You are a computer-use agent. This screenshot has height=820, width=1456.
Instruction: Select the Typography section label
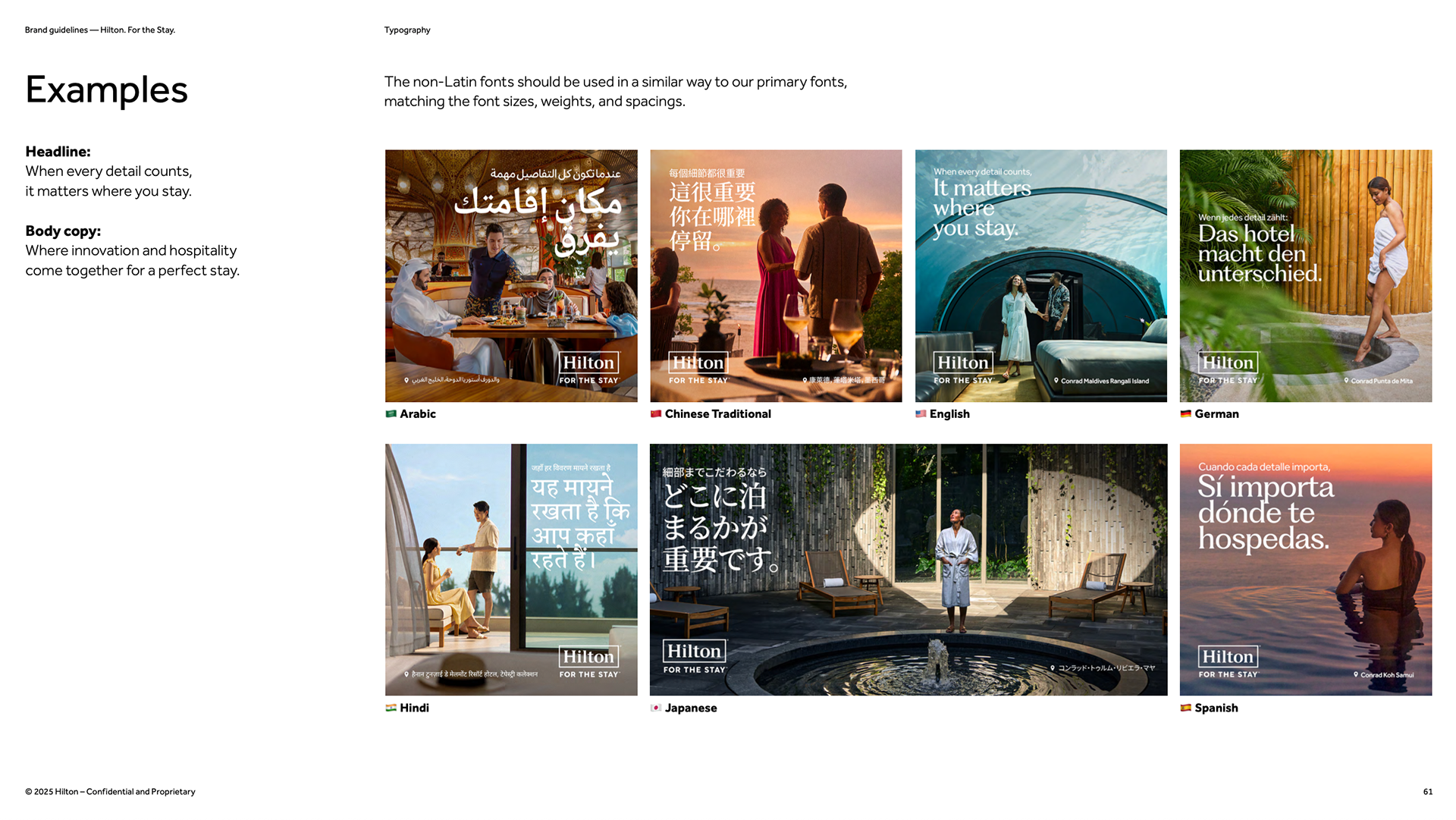point(407,30)
